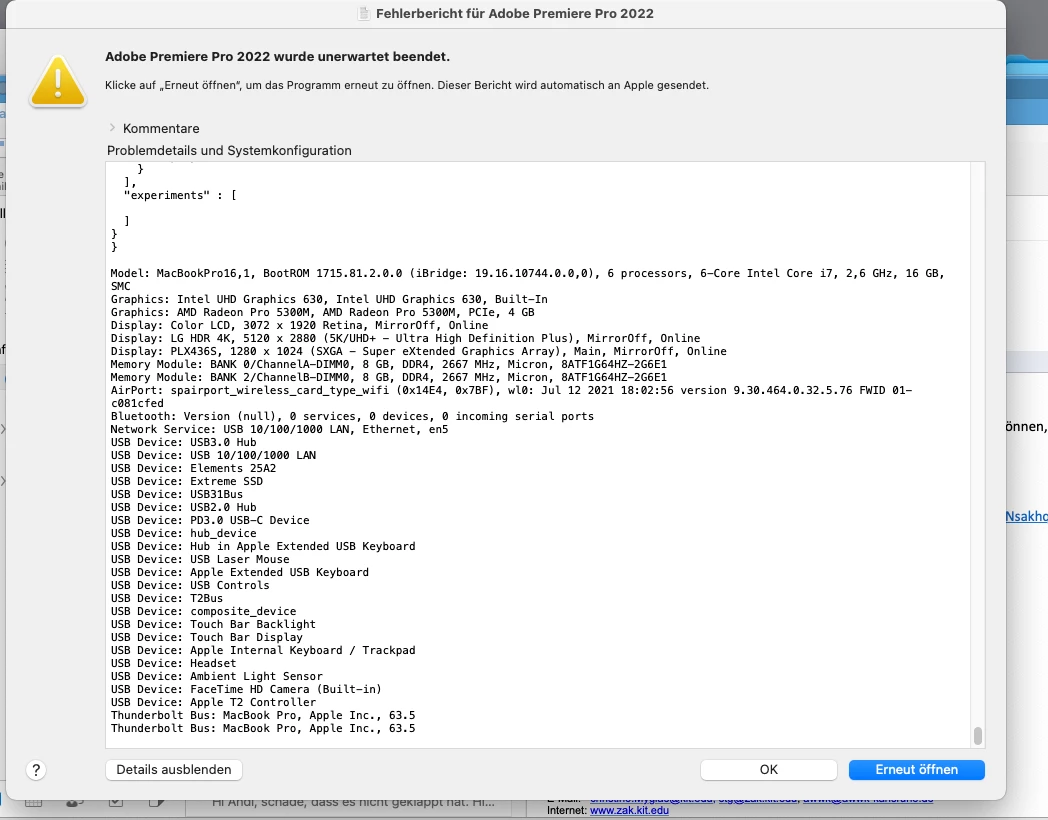
Task: Select the USB Device: Elements 25A2 line
Action: coord(193,468)
